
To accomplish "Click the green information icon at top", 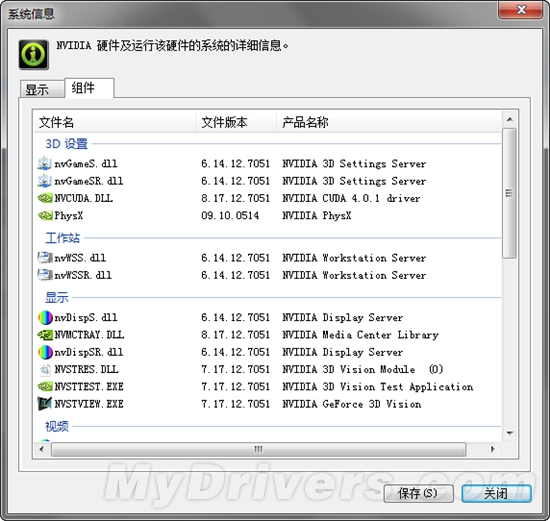I will [x=34, y=54].
